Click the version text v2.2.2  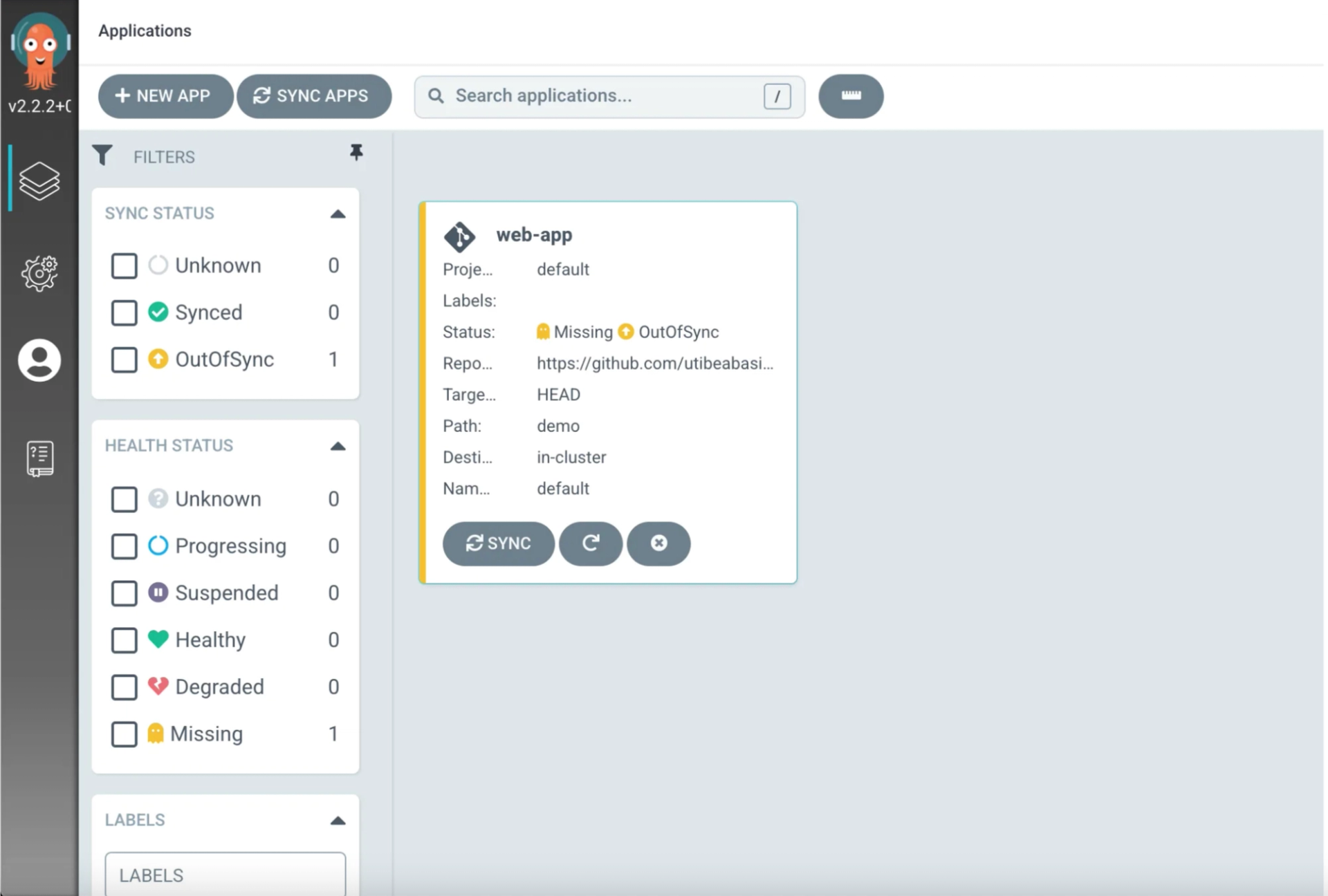[x=39, y=106]
